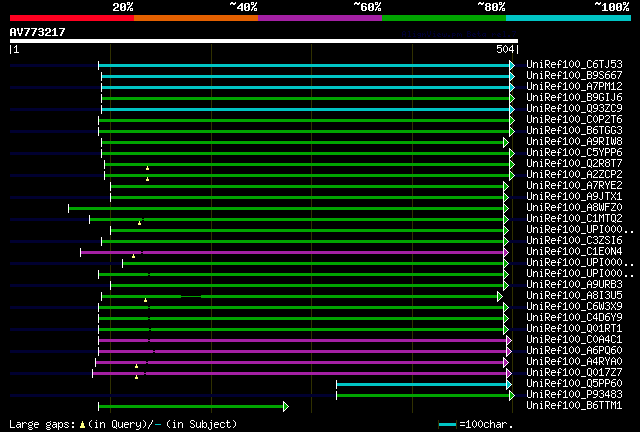The height and width of the screenshot is (432, 640).
Task: Click the cyan 100char scale bar in legend
Action: tap(447, 425)
